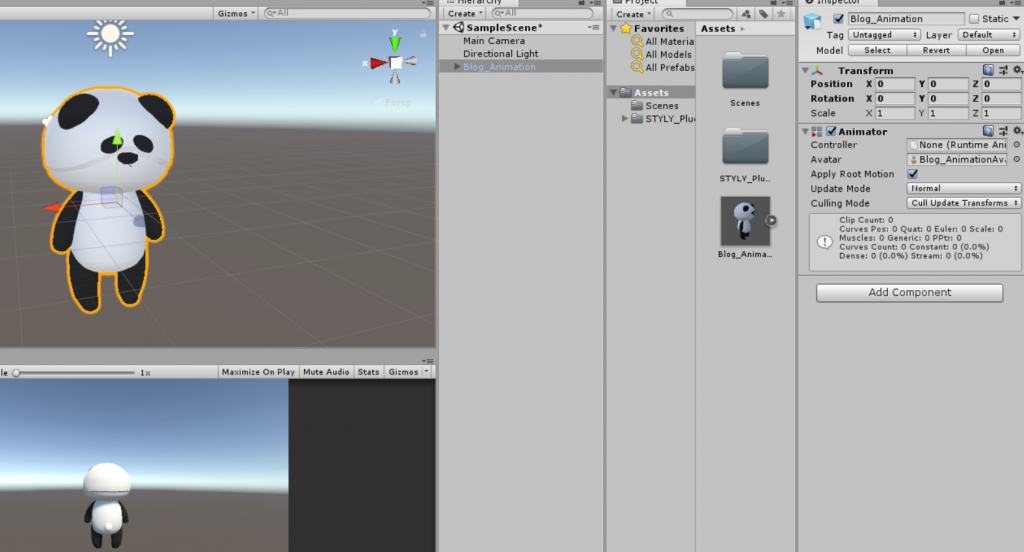Image resolution: width=1024 pixels, height=552 pixels.
Task: Select Directional Light in Hierarchy
Action: (500, 54)
